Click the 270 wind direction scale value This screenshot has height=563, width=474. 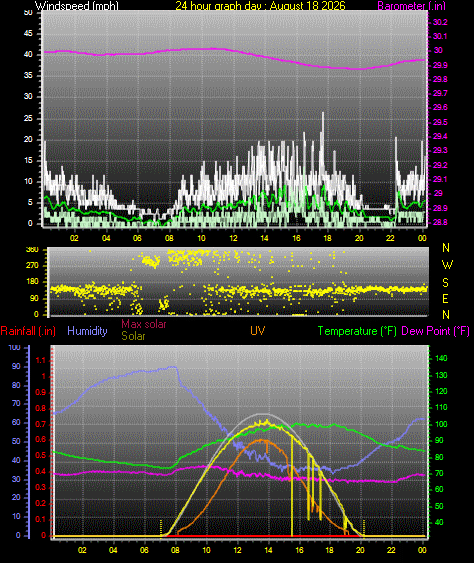click(32, 265)
